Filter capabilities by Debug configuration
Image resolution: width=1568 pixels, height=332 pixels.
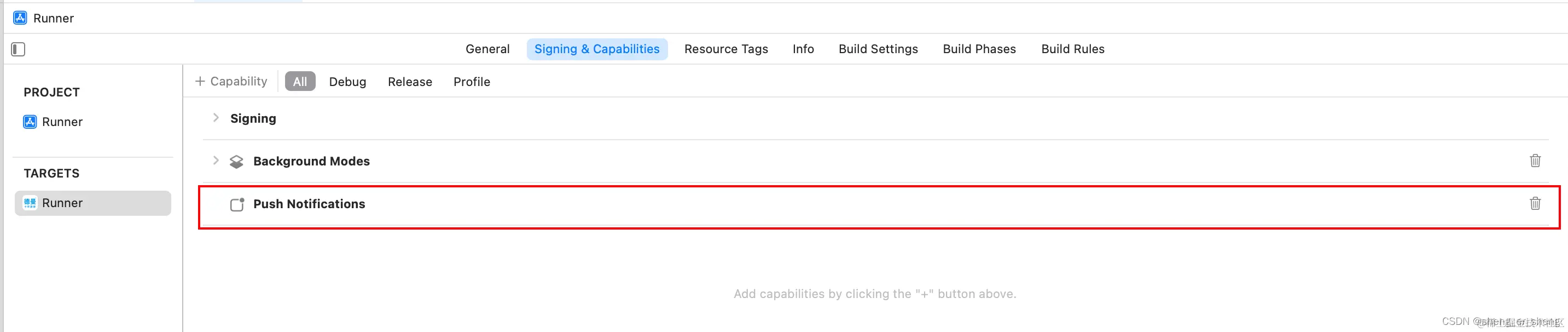tap(347, 82)
